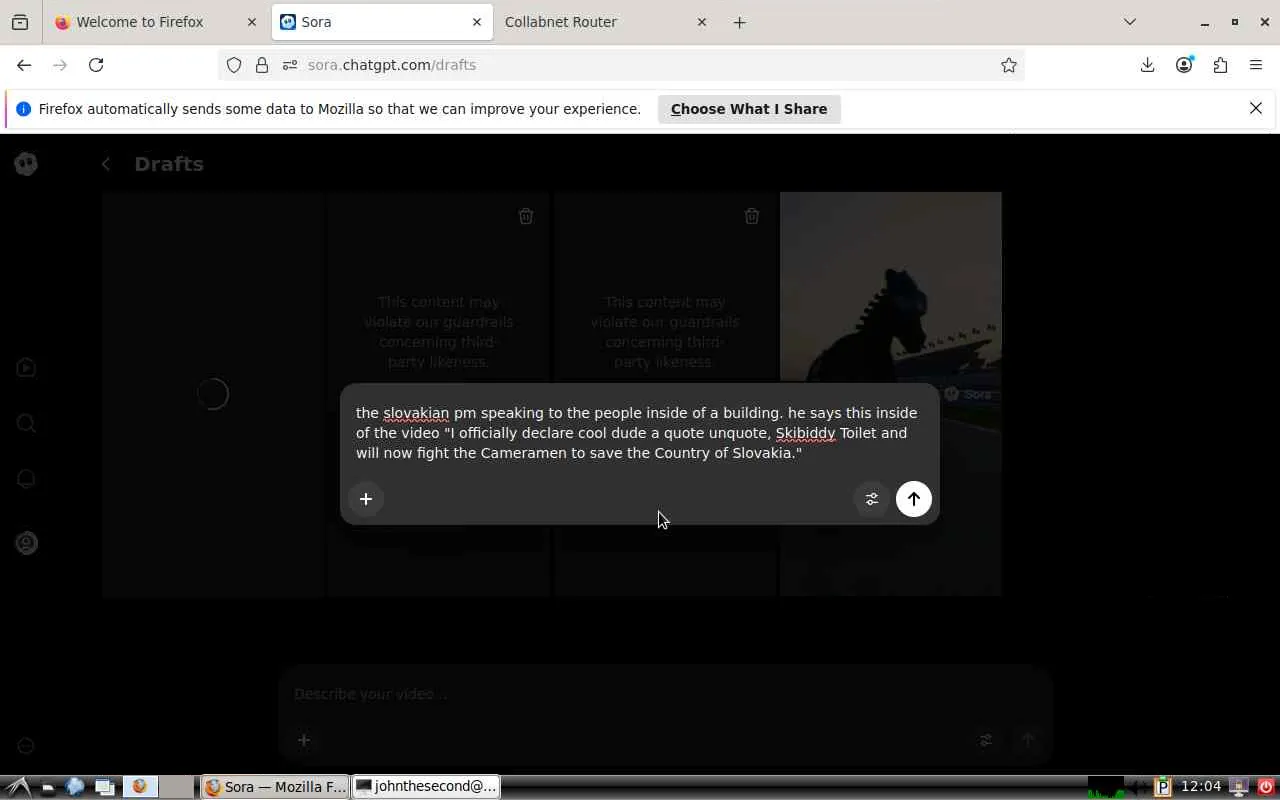Click the CPU usage monitor graph in the tray
The height and width of the screenshot is (800, 1280).
coord(1105,787)
